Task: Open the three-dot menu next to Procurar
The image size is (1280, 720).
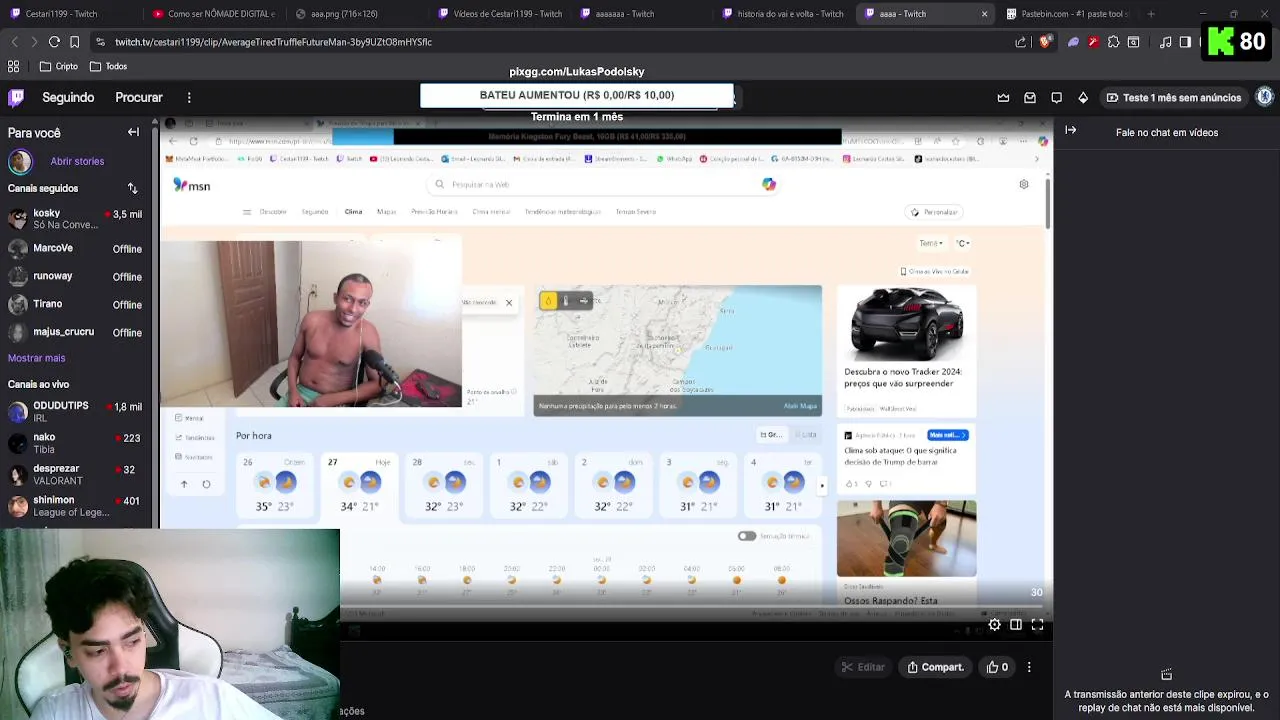Action: pos(189,97)
